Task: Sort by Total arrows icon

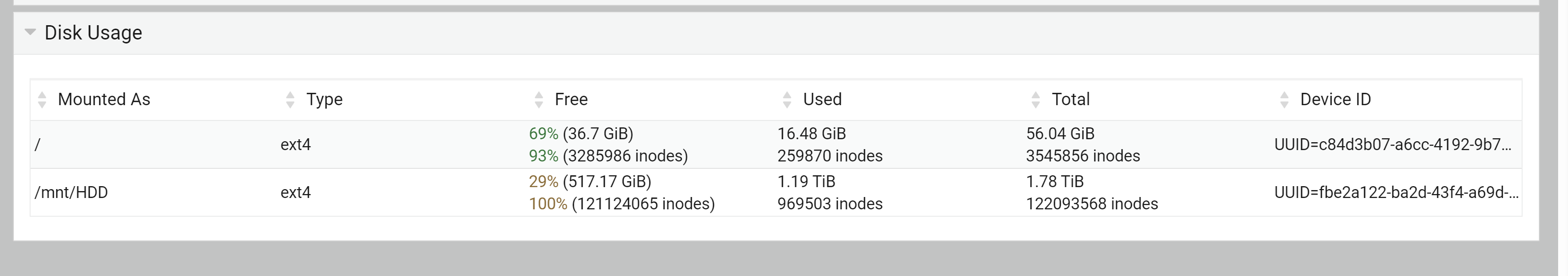Action: tap(1036, 99)
